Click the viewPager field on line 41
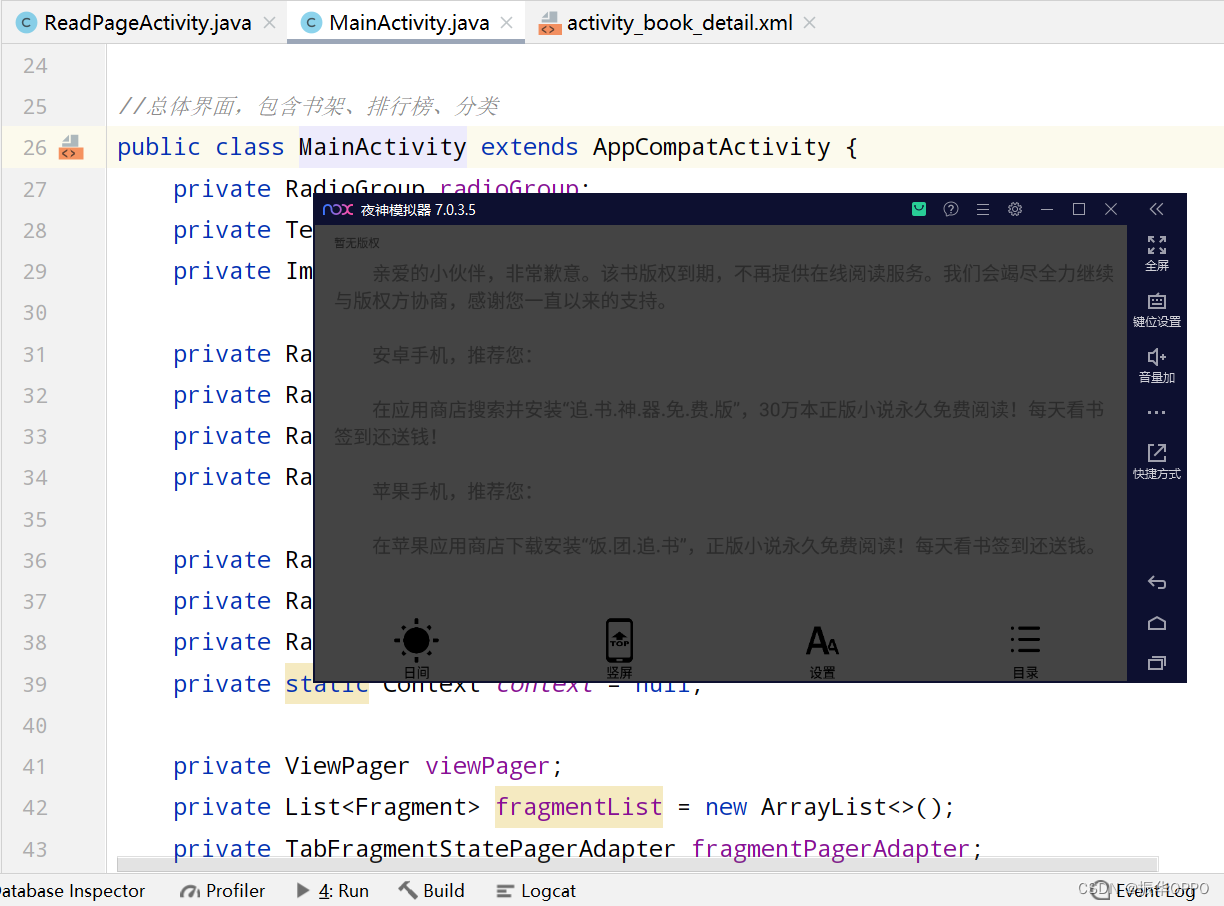This screenshot has height=906, width=1224. pos(487,766)
